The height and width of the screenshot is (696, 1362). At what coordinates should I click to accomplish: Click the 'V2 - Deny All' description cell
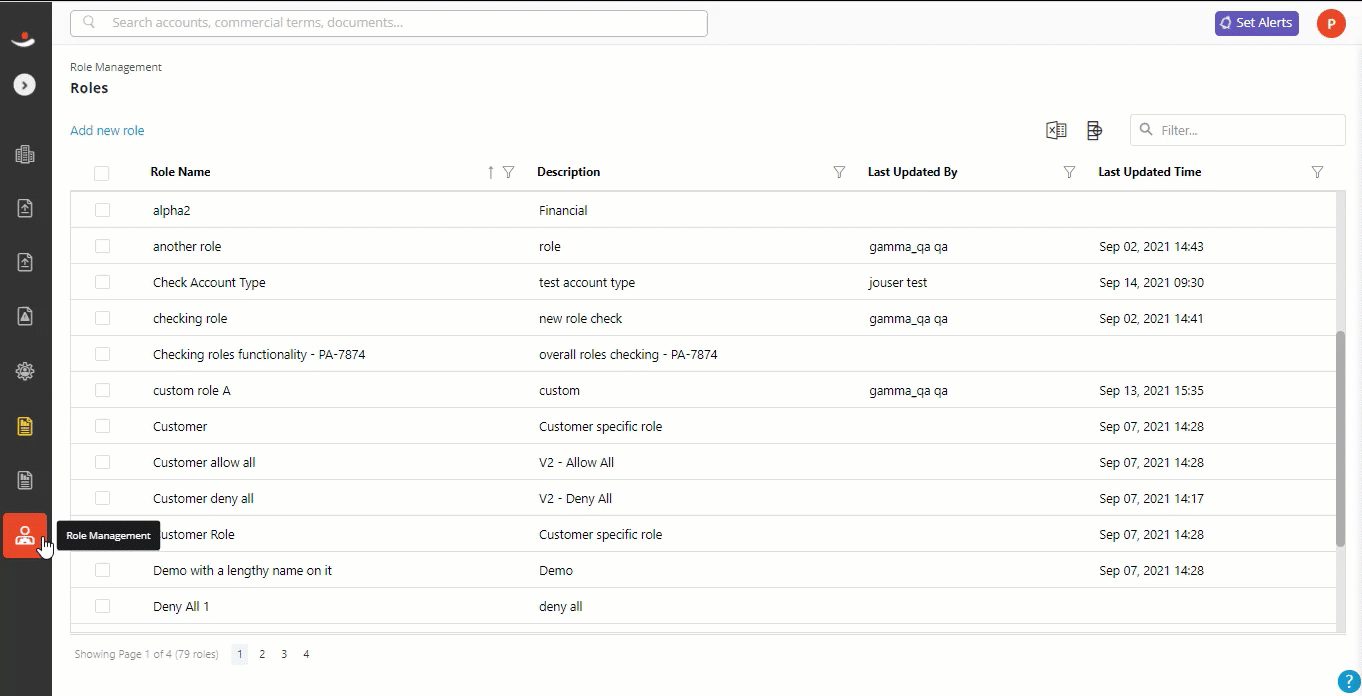pyautogui.click(x=575, y=498)
